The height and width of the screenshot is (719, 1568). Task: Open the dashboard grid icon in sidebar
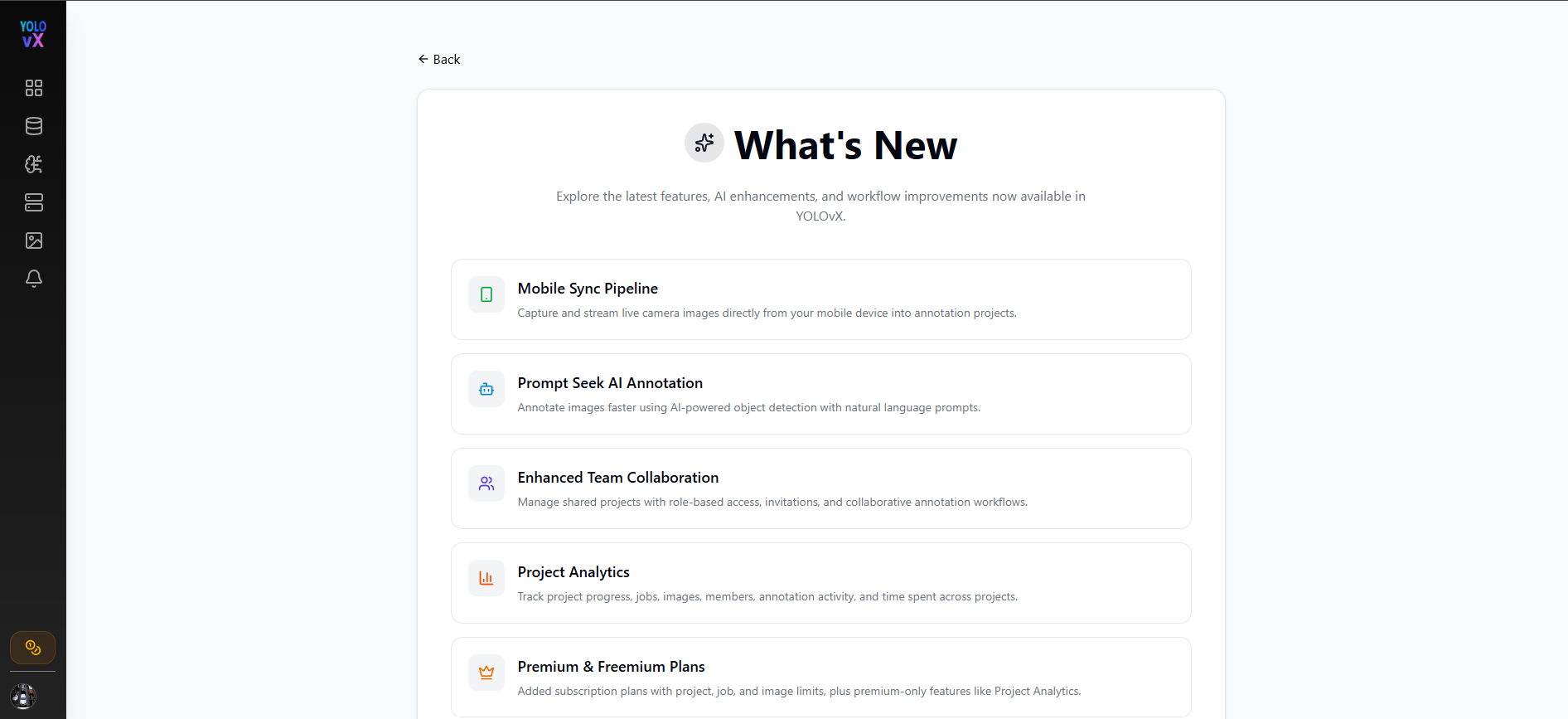34,88
